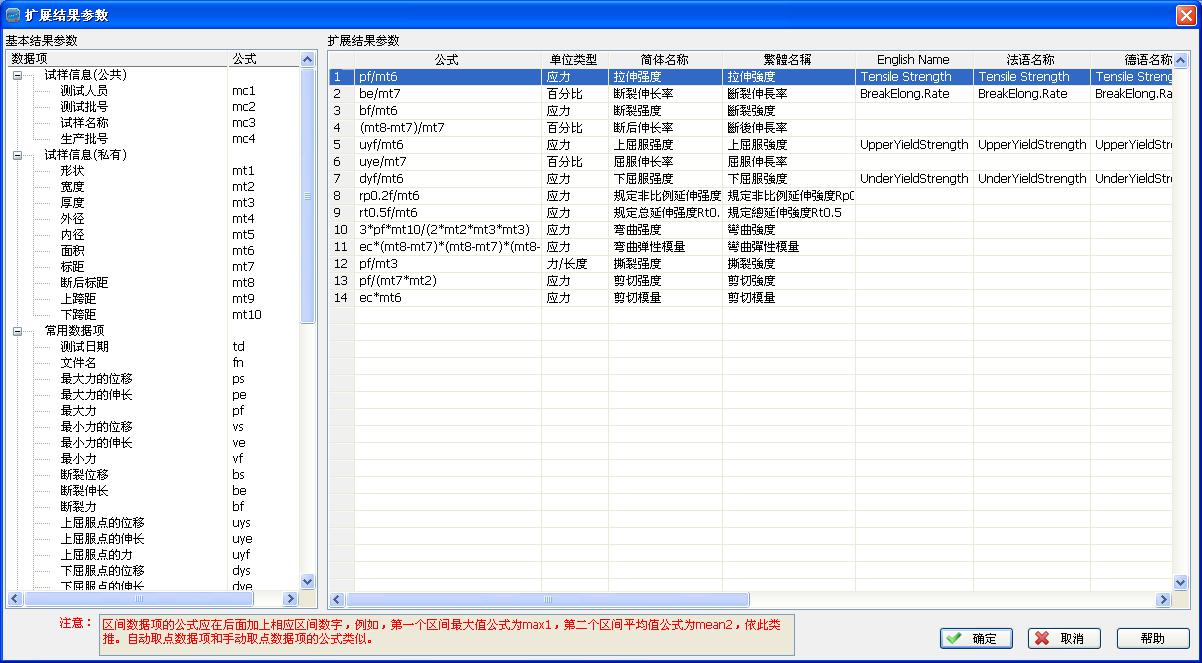Click the up arrow of right table scrollbar

click(x=1181, y=60)
